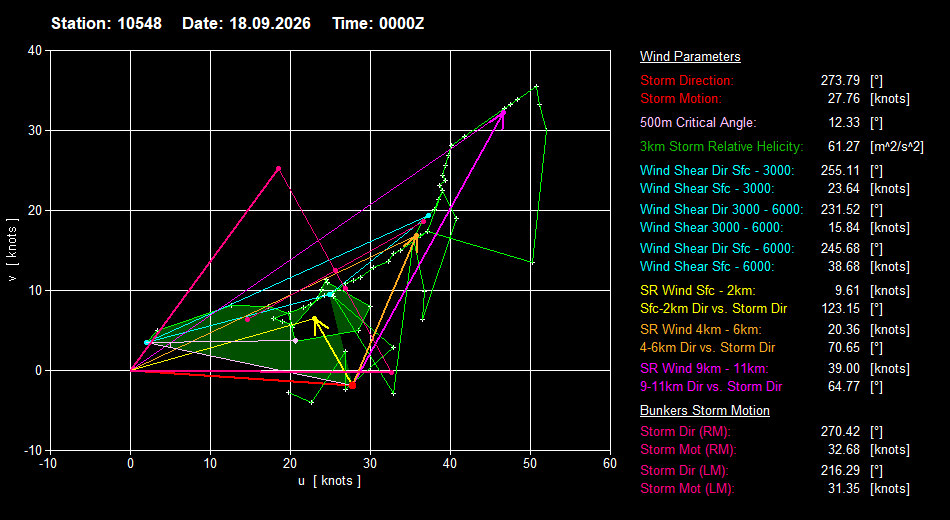This screenshot has width=950, height=520.
Task: Click the Date: 18.09.2026 header text
Action: click(x=246, y=24)
